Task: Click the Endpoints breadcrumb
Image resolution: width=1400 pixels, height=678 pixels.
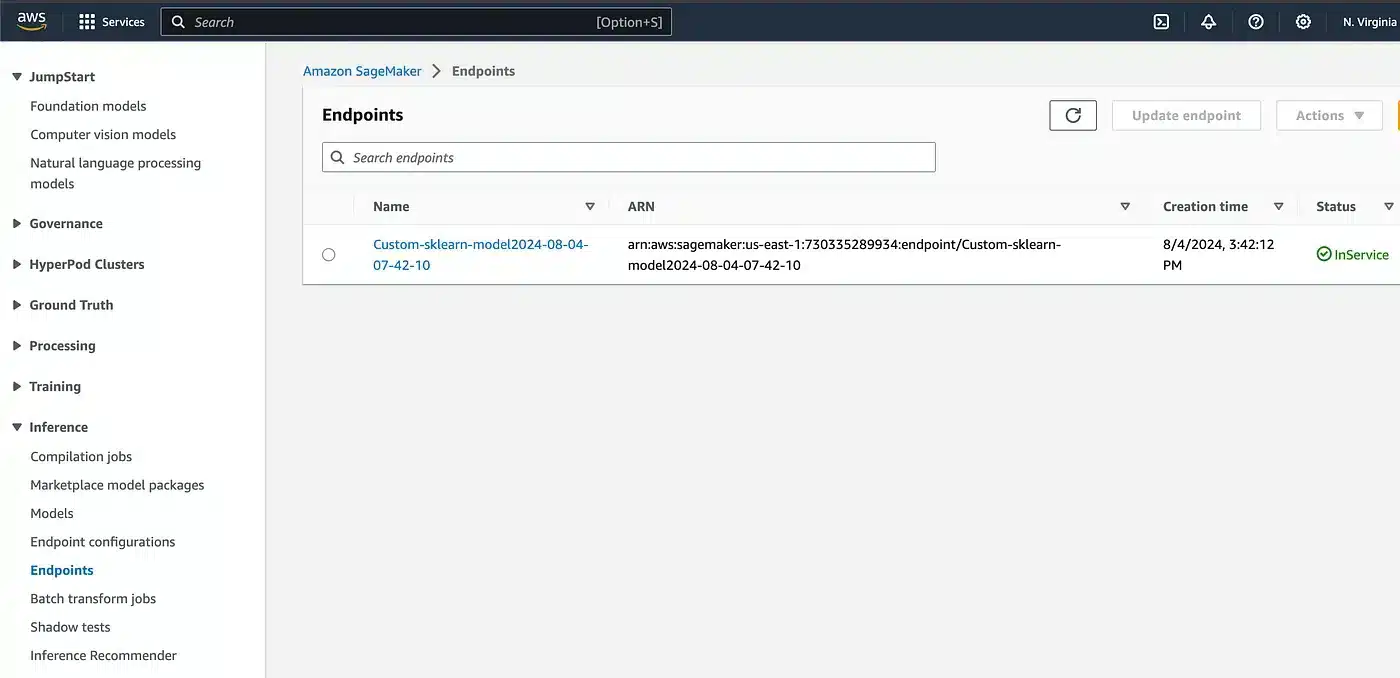Action: coord(483,71)
